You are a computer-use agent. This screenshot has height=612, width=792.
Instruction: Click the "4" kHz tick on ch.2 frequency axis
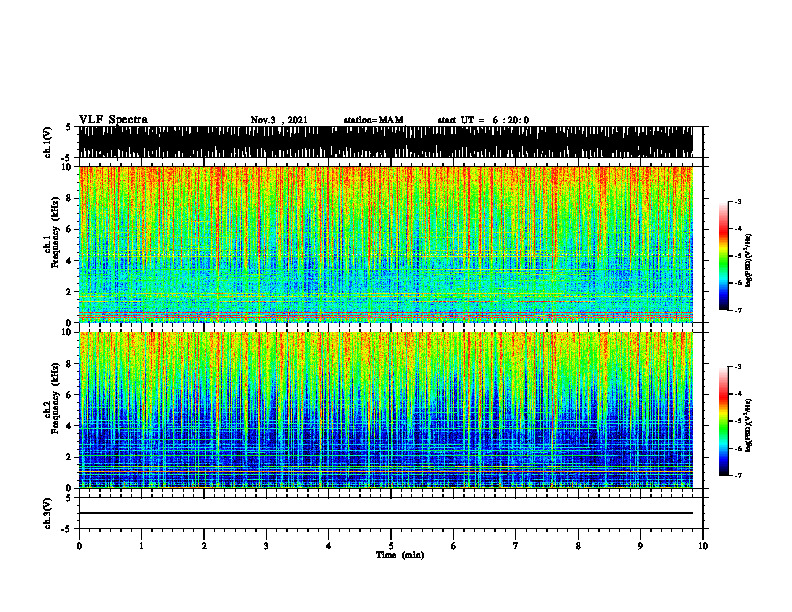click(70, 426)
